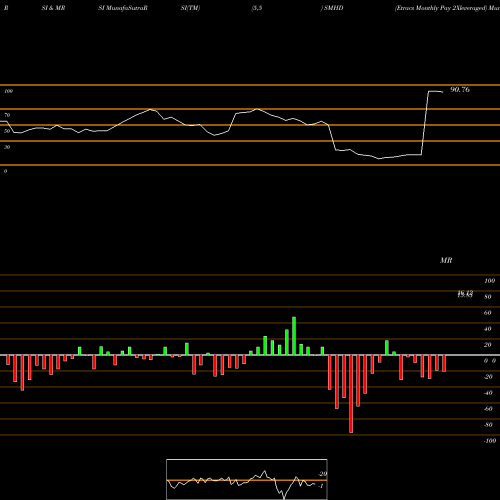Screen dimensions: 500x500
Task: Click the 80 label on the MR axis
Action: (488, 297)
